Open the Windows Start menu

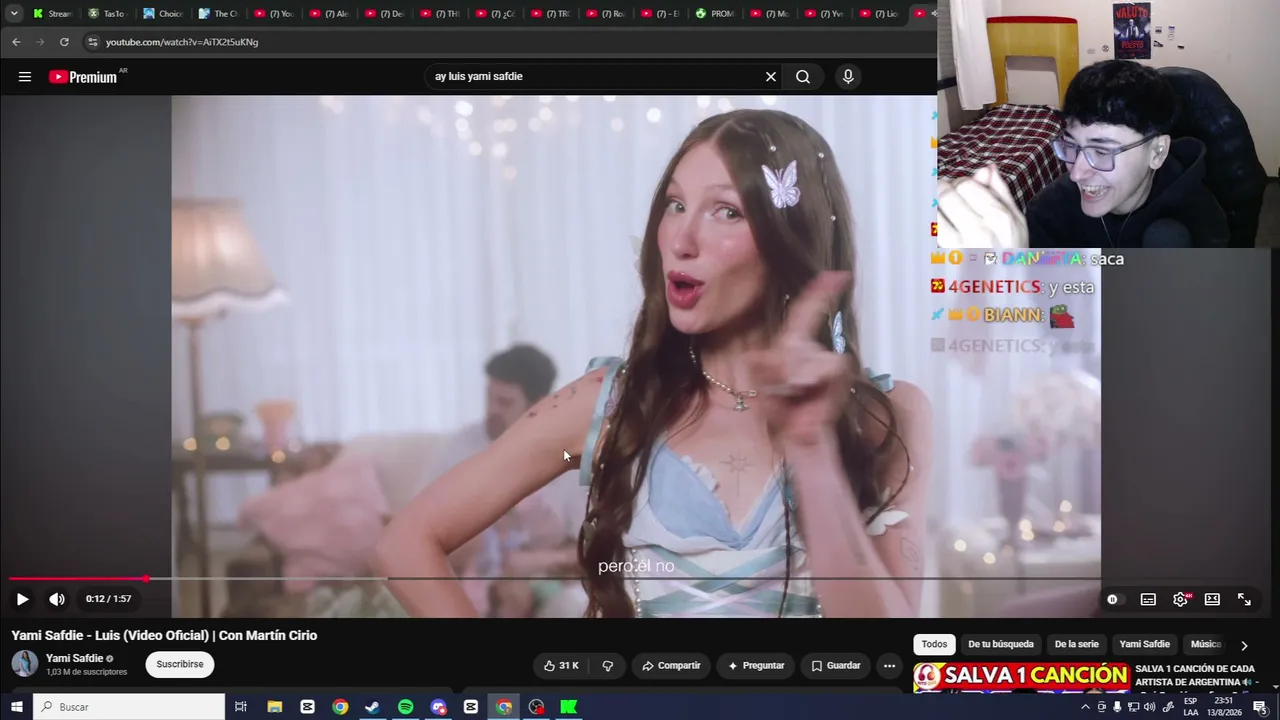coord(16,707)
